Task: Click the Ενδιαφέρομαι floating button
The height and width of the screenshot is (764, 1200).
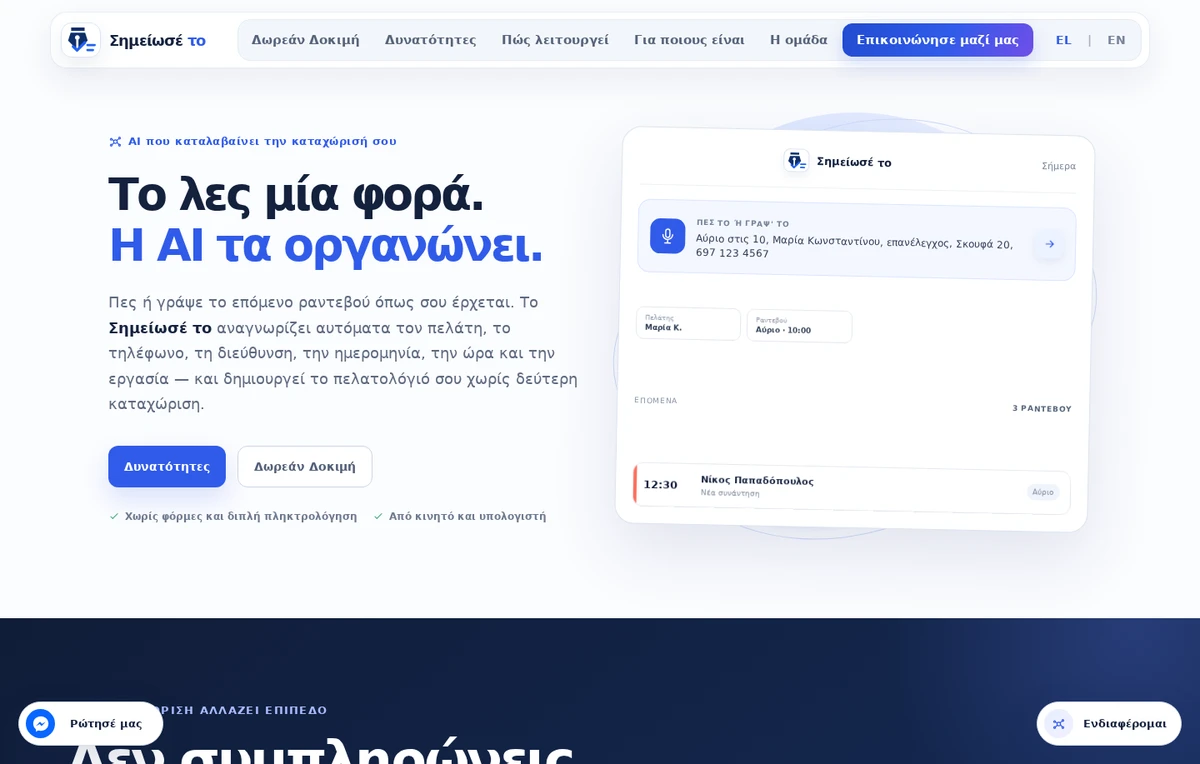Action: pyautogui.click(x=1109, y=723)
